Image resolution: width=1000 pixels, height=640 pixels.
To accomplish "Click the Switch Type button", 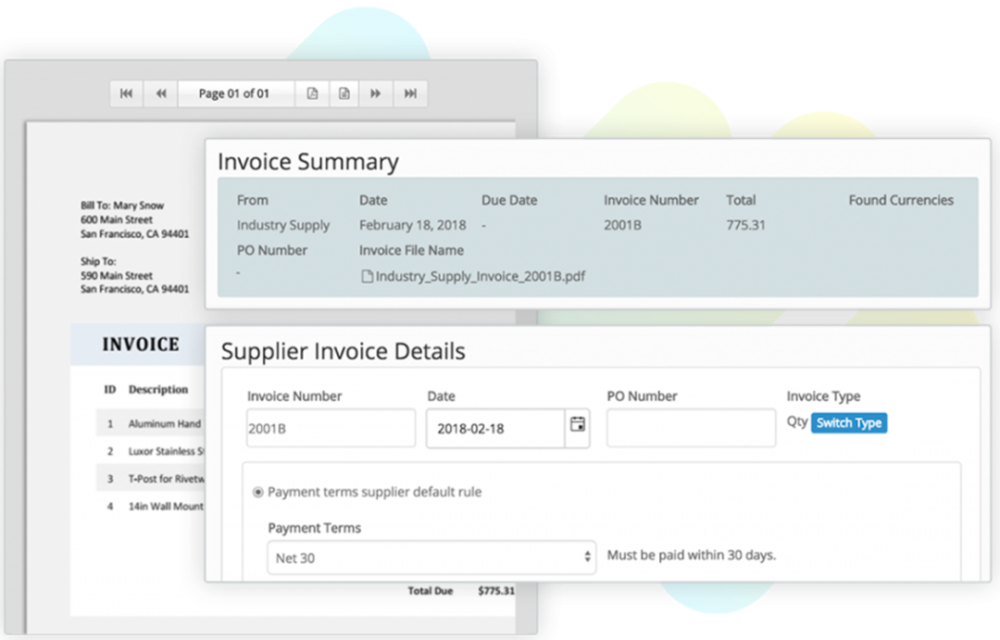I will [x=849, y=423].
